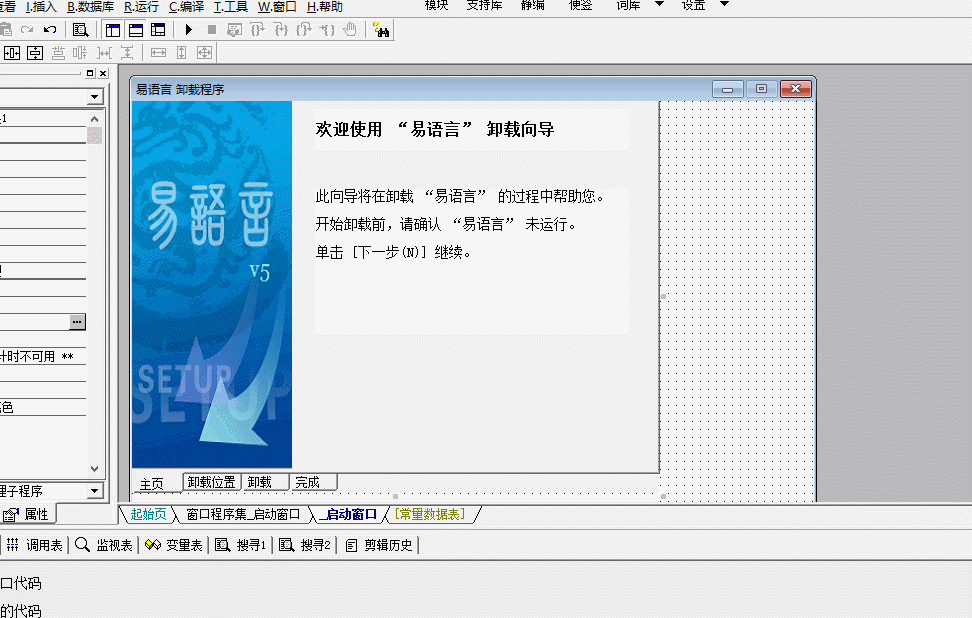Screen dimensions: 972x618
Task: Click the breakpoint hand icon
Action: tap(350, 30)
